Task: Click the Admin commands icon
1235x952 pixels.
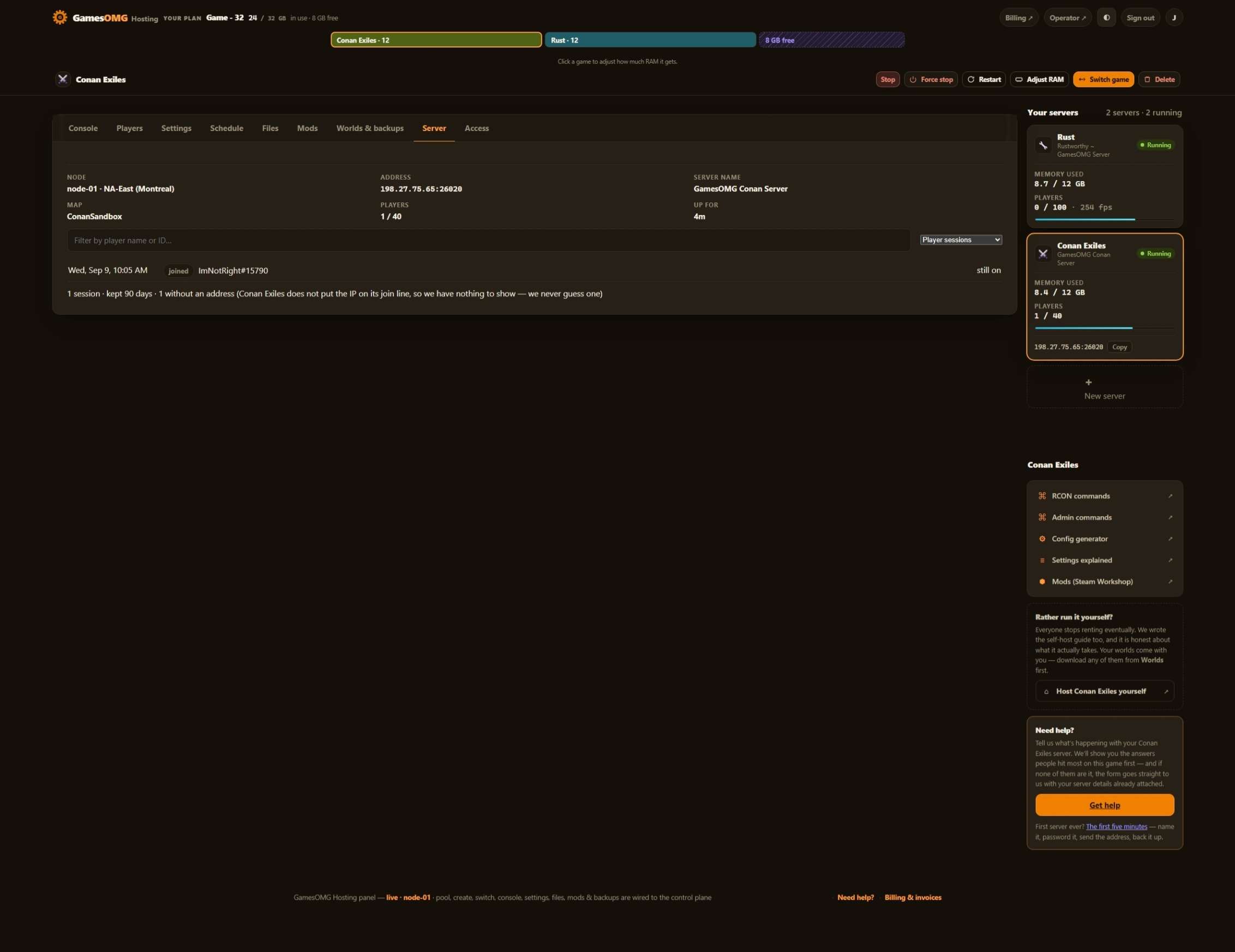Action: [1042, 518]
